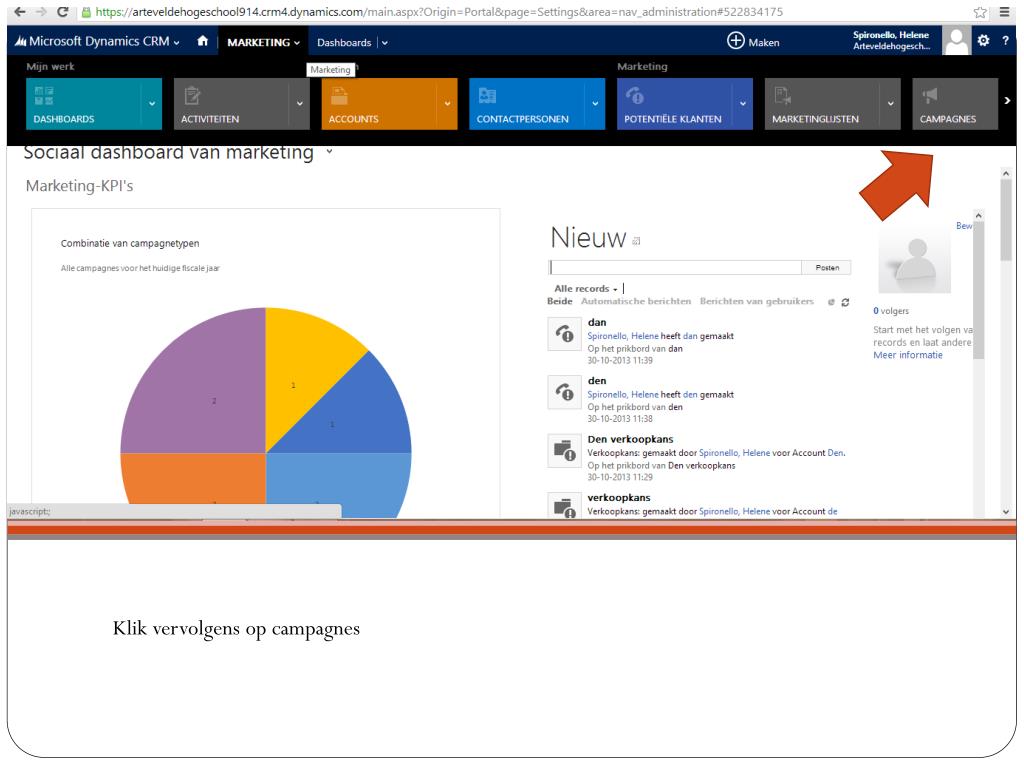Expand the ACTIVITEITEN tile dropdown arrow

[x=299, y=104]
